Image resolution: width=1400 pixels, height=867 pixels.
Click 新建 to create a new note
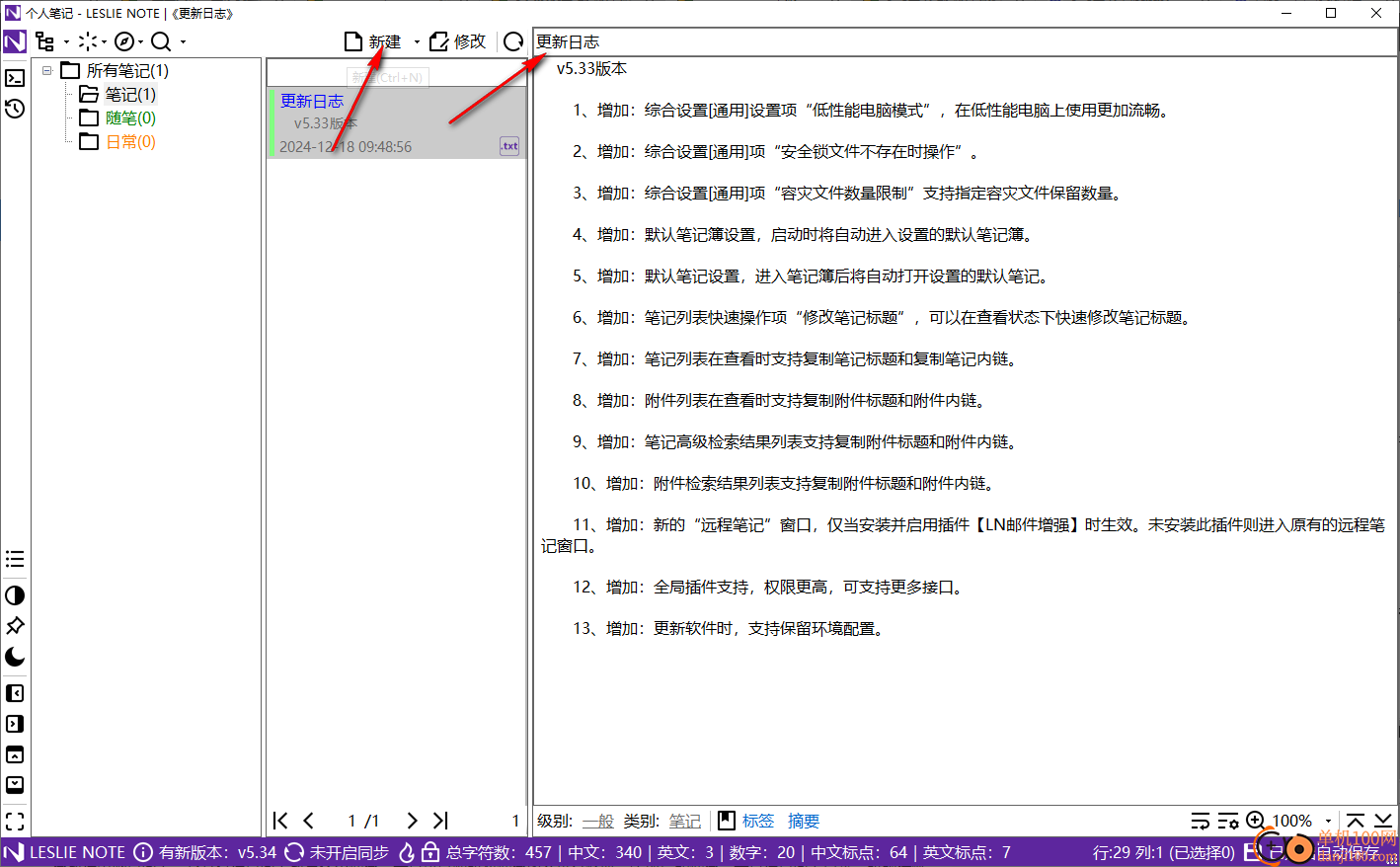[x=372, y=41]
